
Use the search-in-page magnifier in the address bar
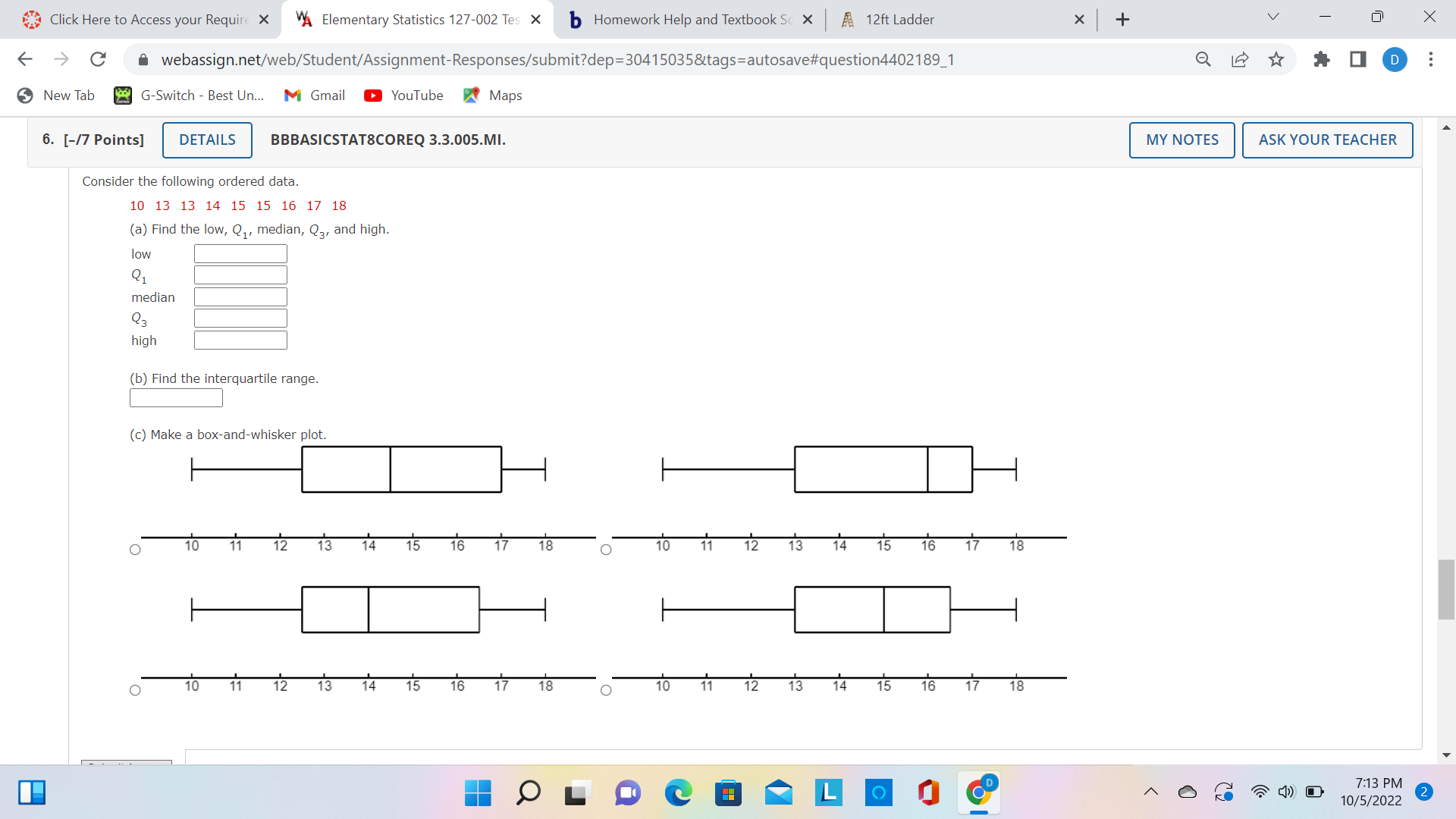tap(1203, 59)
